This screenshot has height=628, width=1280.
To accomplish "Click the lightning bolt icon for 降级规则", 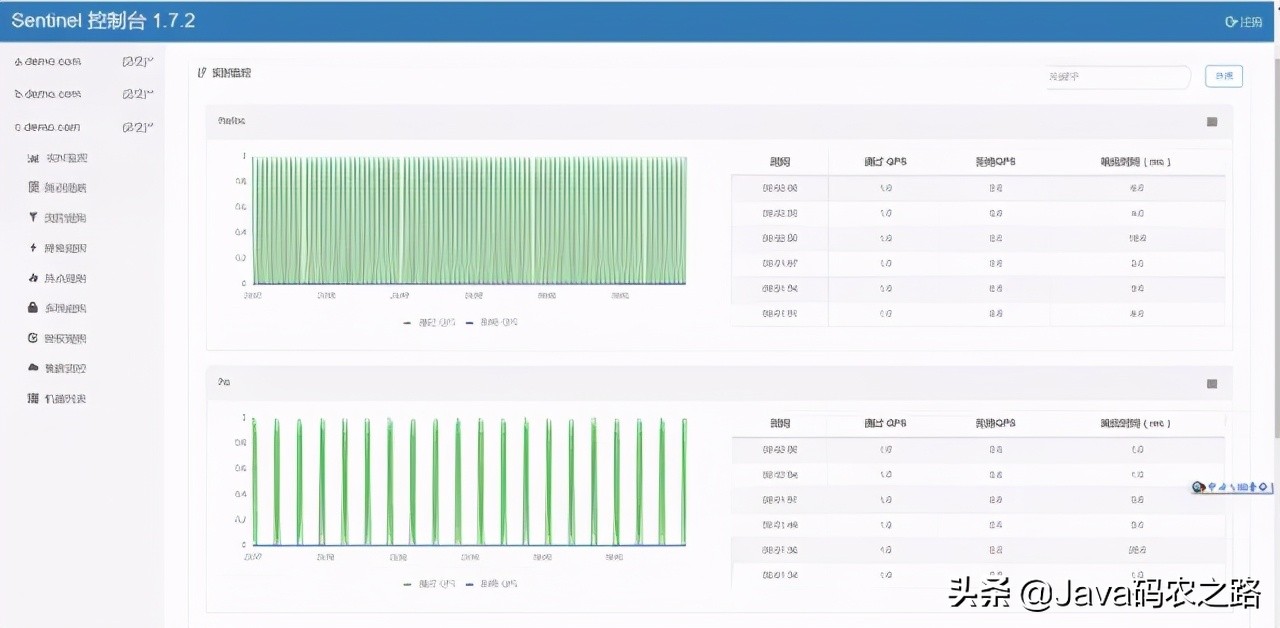I will click(x=33, y=248).
